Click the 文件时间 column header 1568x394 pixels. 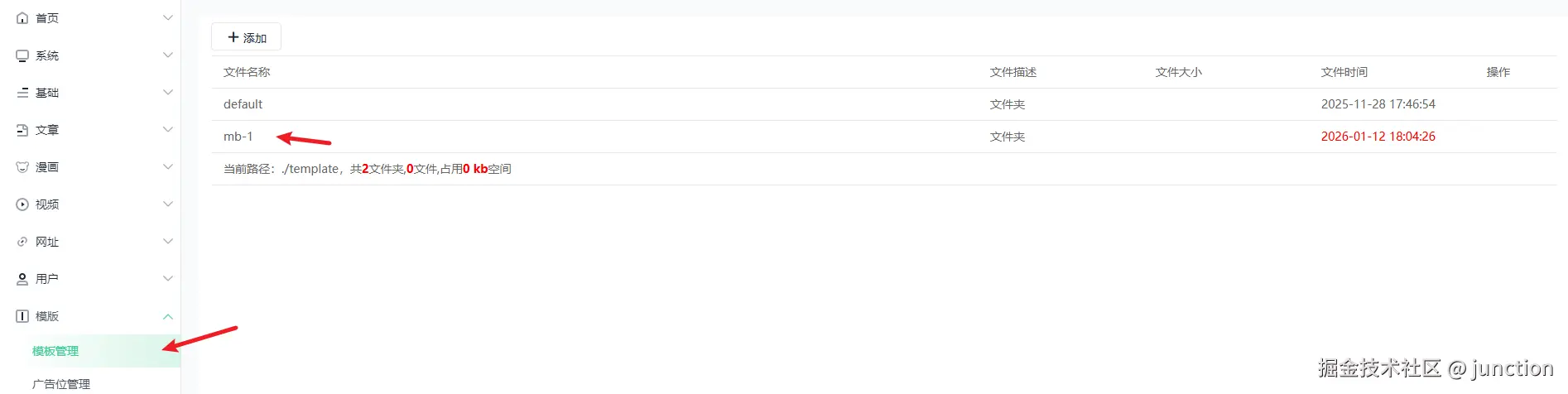[1344, 72]
